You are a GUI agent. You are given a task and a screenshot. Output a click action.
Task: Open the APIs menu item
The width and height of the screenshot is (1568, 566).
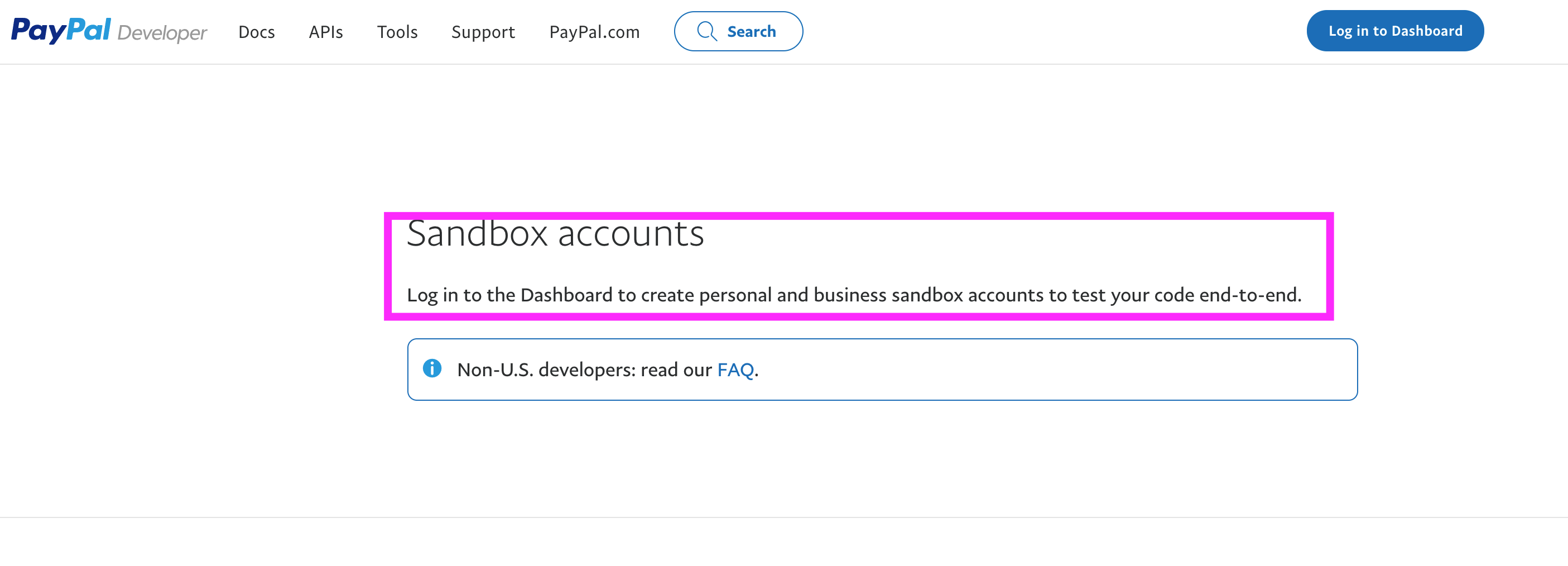tap(326, 32)
